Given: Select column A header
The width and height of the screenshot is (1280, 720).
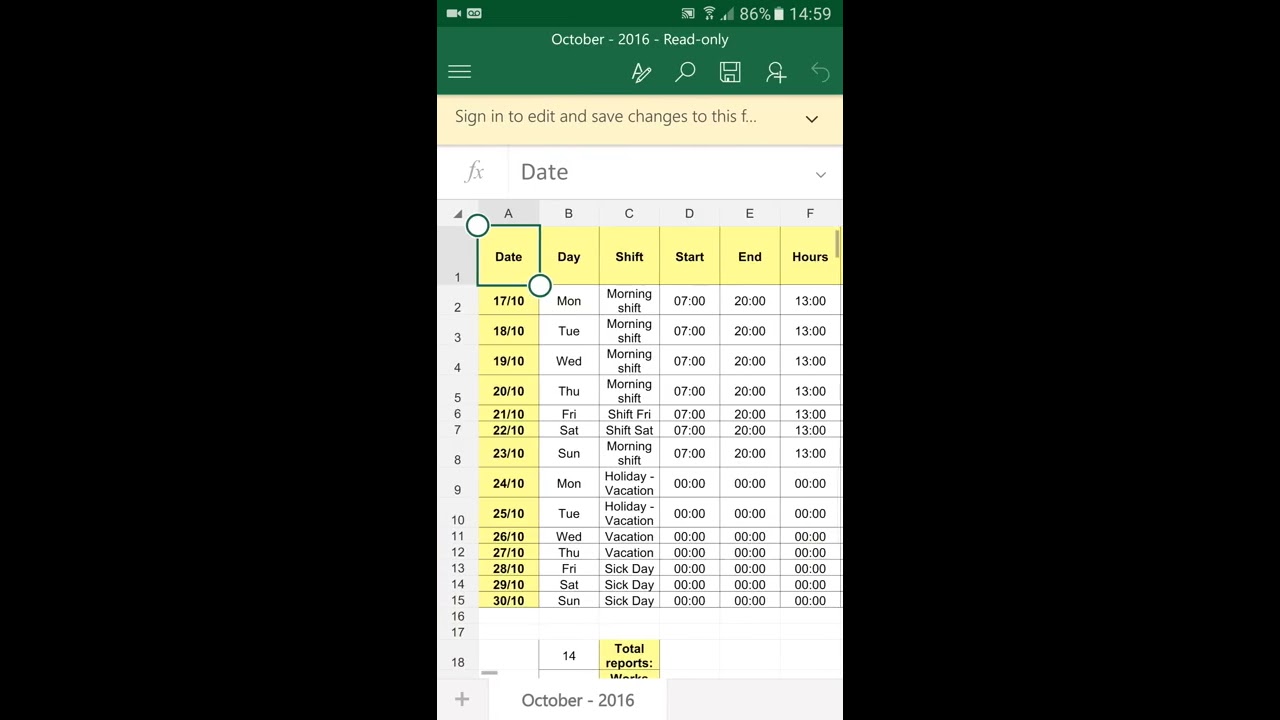Looking at the screenshot, I should 508,213.
